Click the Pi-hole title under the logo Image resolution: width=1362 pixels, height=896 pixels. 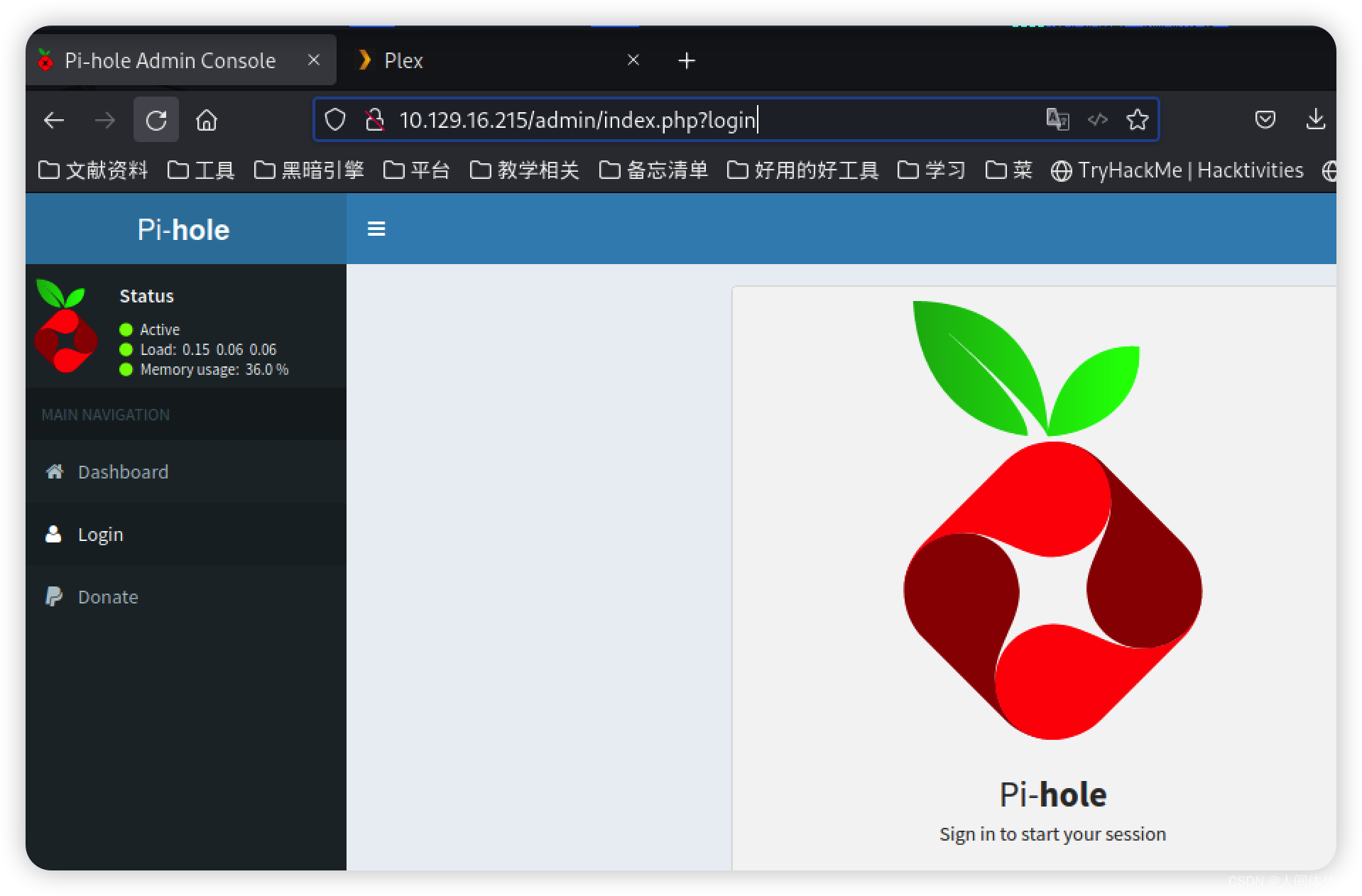coord(1053,794)
